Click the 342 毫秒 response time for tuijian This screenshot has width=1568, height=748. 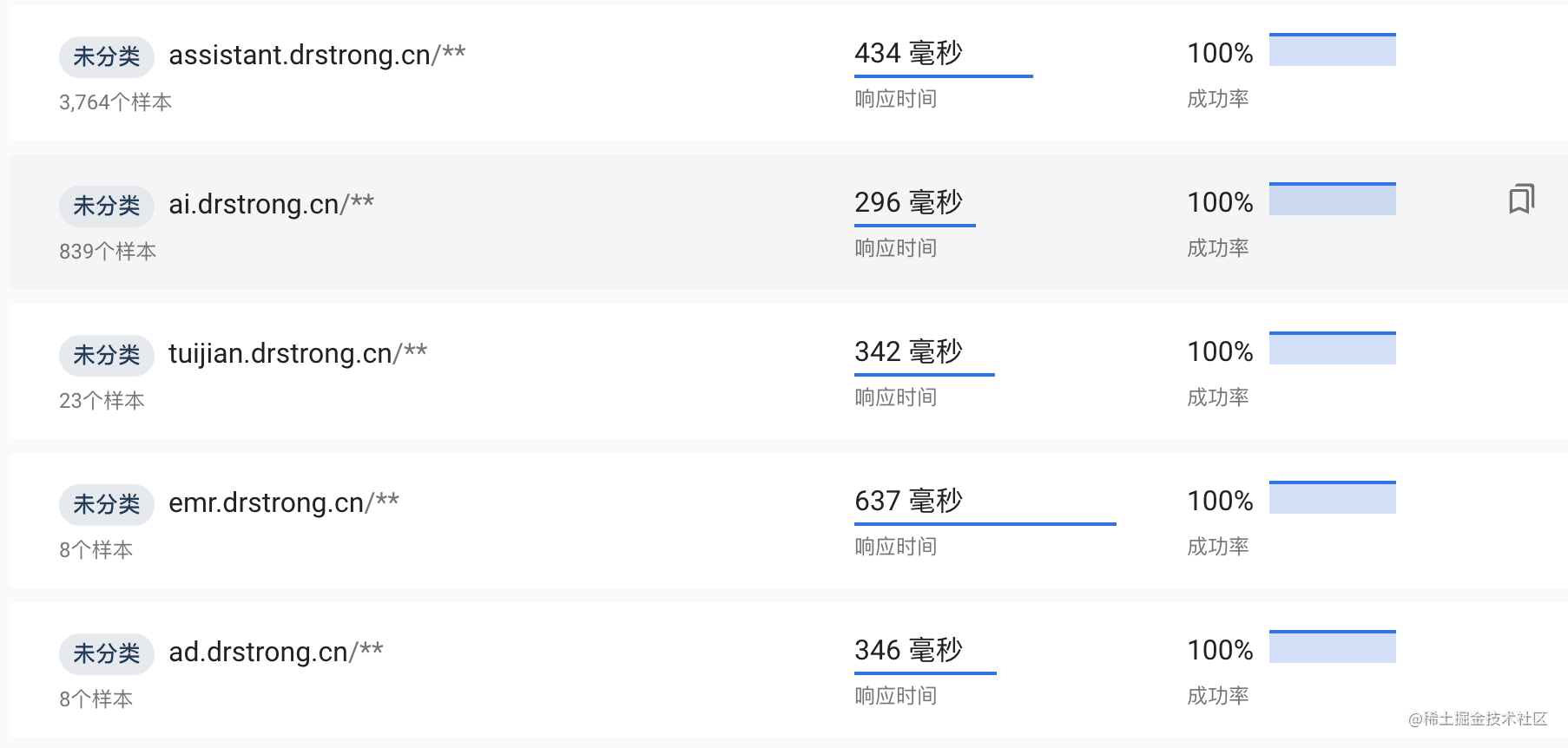pyautogui.click(x=909, y=351)
